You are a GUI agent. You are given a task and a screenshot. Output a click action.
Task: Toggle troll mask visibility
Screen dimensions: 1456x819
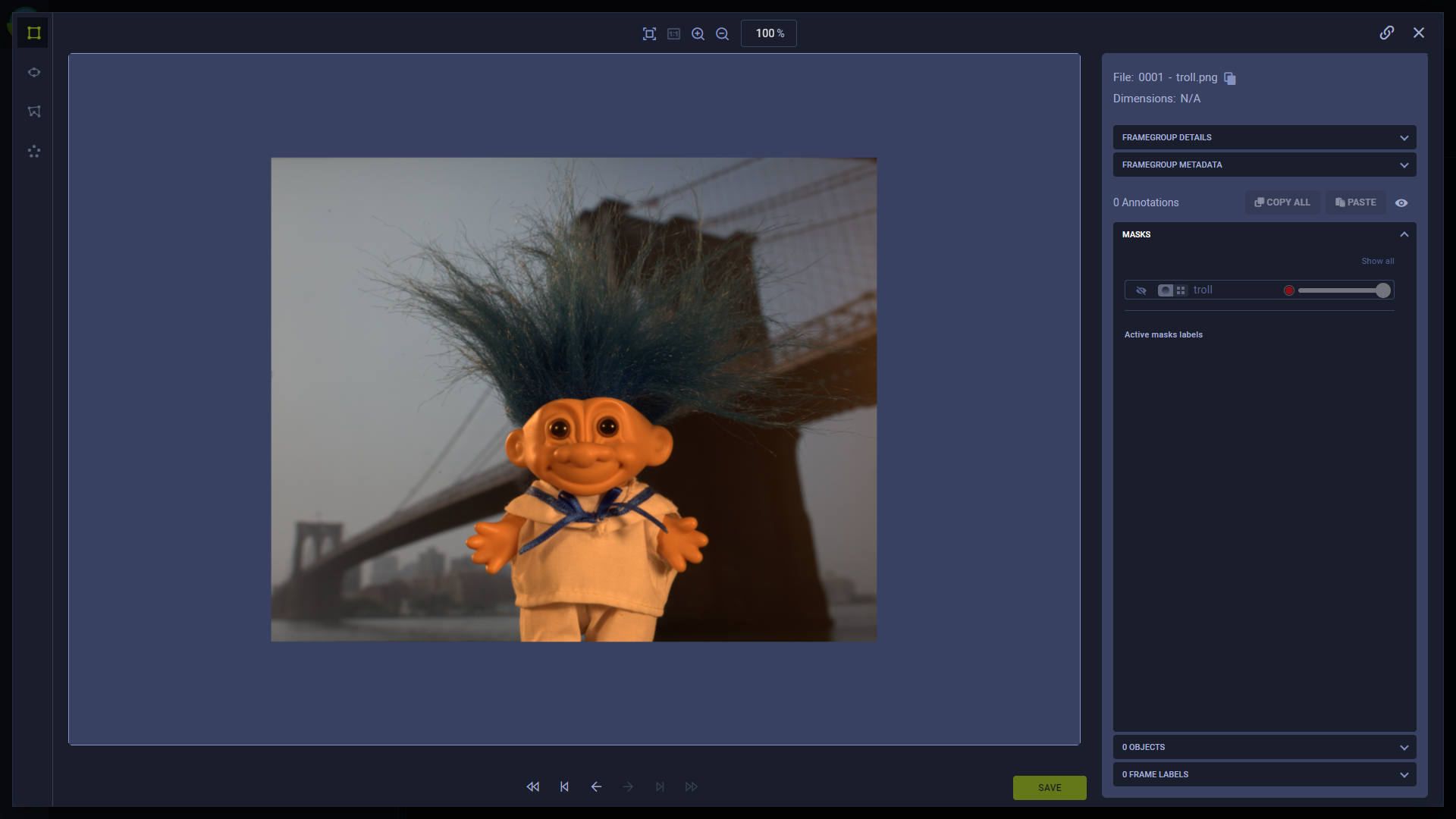1141,290
